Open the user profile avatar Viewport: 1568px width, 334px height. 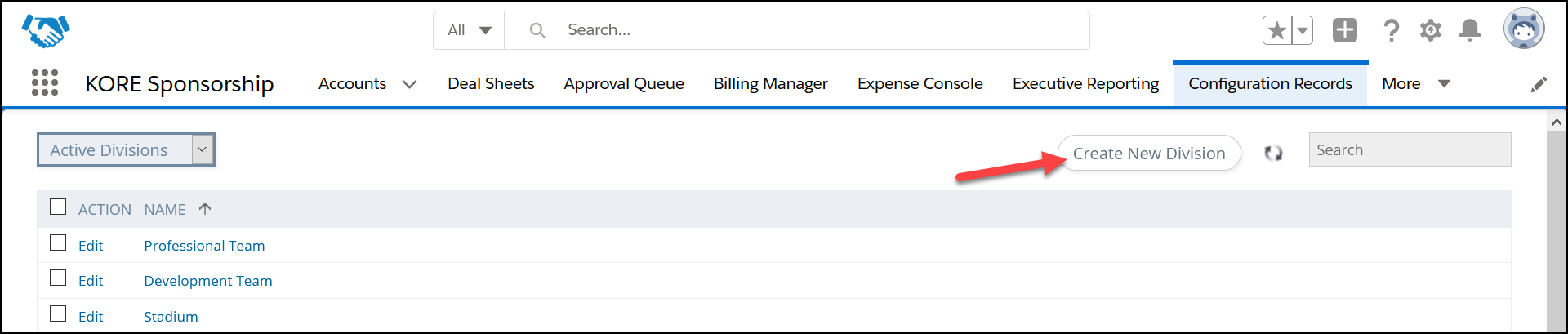(1524, 29)
